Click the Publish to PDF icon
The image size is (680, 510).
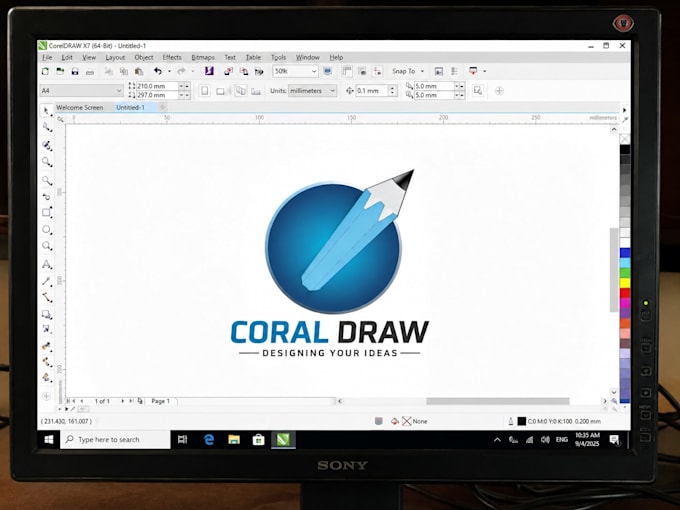click(x=259, y=71)
